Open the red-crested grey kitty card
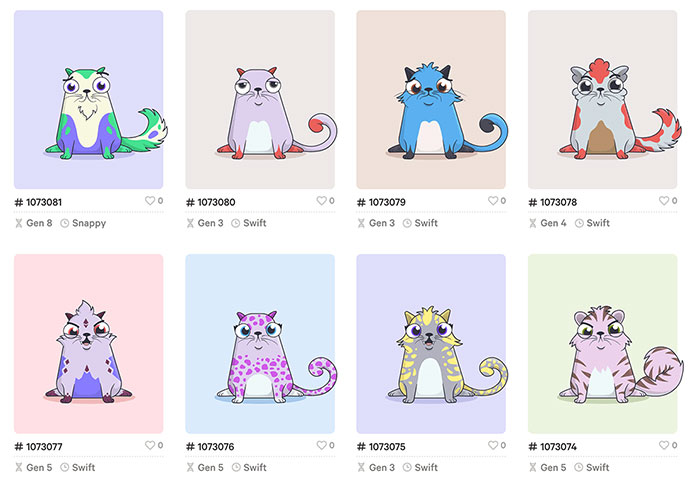Screen dimensions: 700x486 (x=602, y=100)
